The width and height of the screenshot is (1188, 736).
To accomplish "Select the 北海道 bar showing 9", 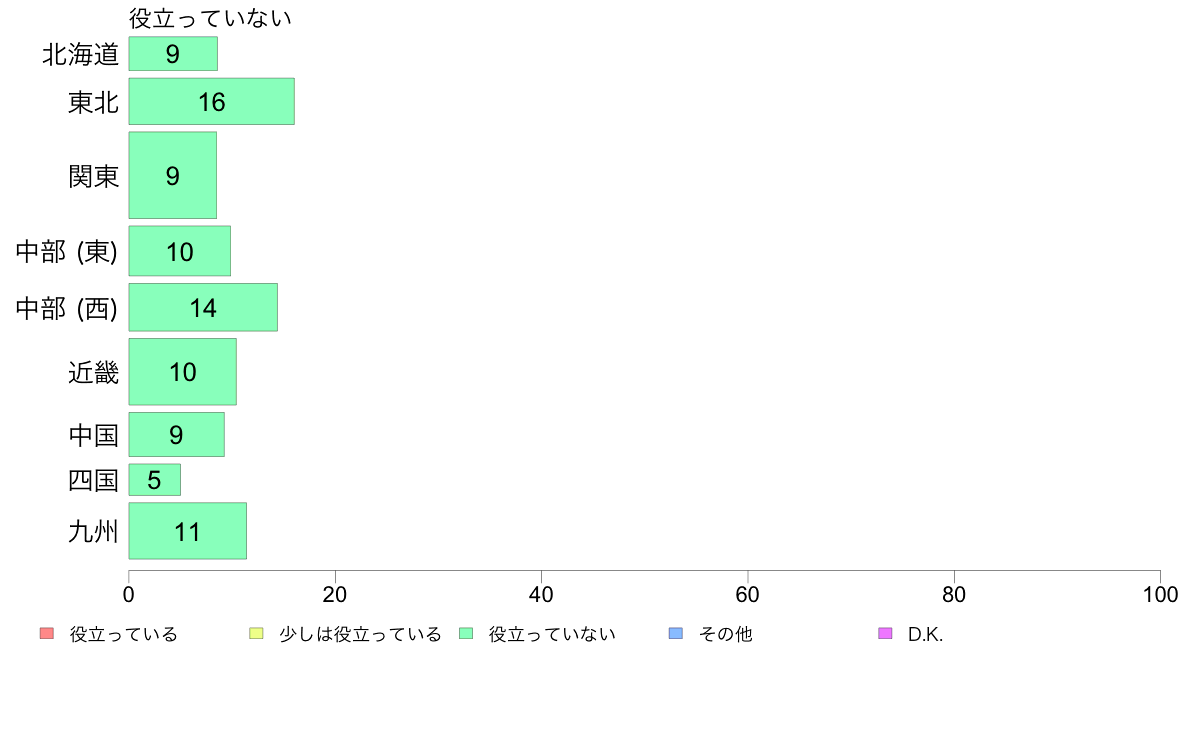I will point(173,54).
